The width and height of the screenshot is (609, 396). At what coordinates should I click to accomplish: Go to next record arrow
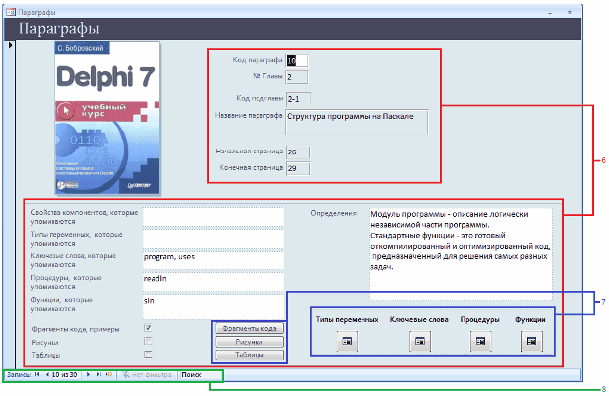coord(88,375)
